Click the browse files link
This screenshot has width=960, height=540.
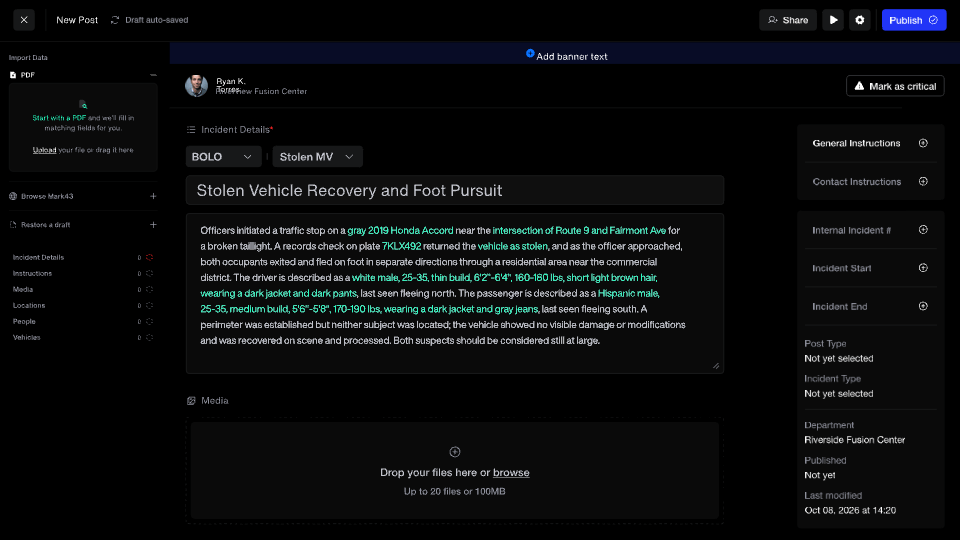pos(511,473)
